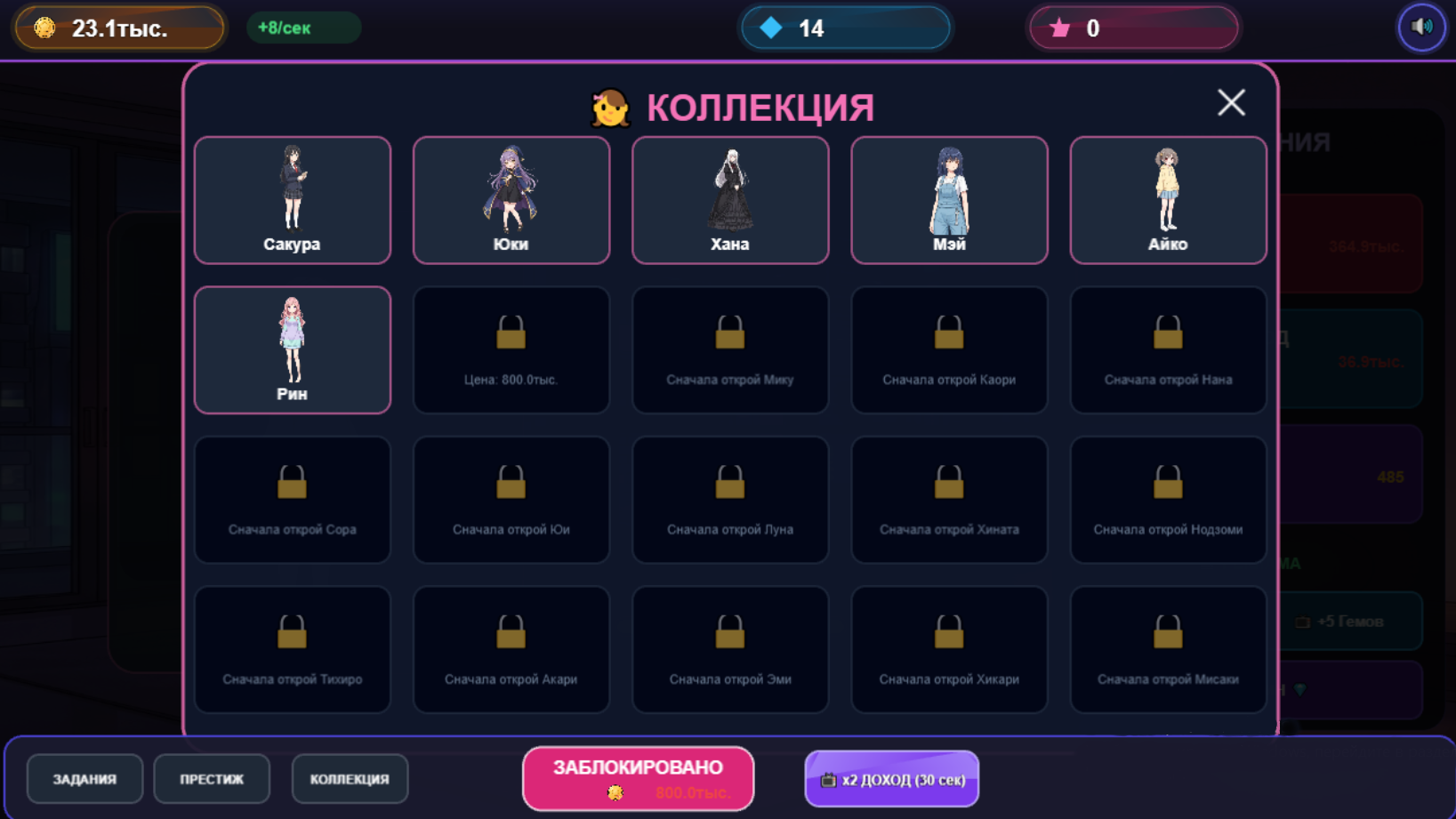Activate the x2 Доход ad bonus
This screenshot has height=819, width=1456.
tap(892, 779)
